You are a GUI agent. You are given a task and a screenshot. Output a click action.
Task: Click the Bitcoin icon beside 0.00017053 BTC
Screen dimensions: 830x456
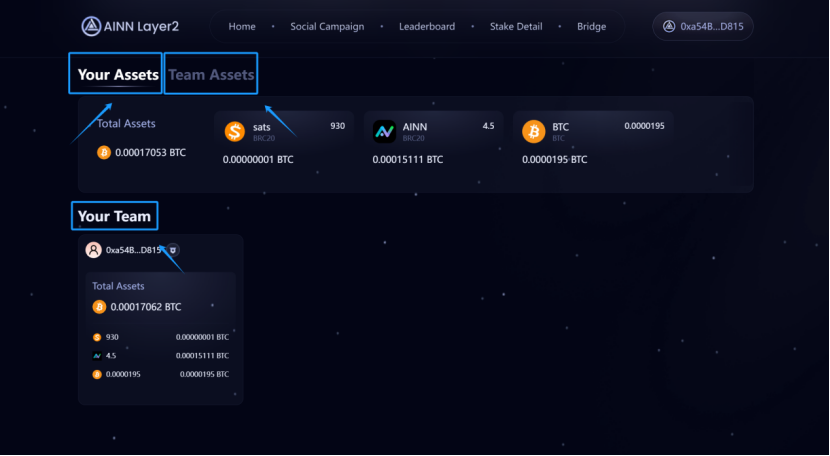tap(104, 153)
